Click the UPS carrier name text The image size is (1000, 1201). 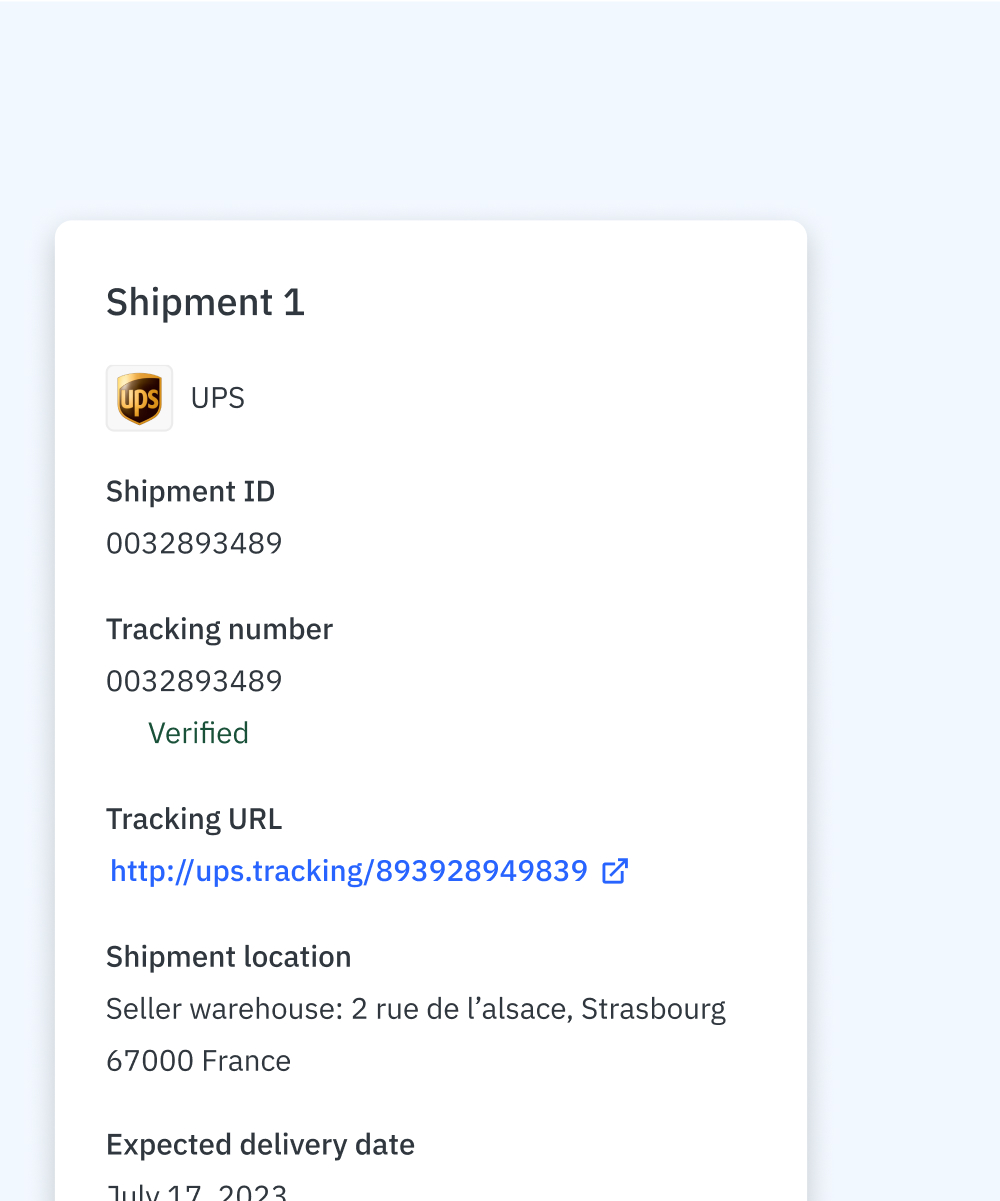pos(217,397)
